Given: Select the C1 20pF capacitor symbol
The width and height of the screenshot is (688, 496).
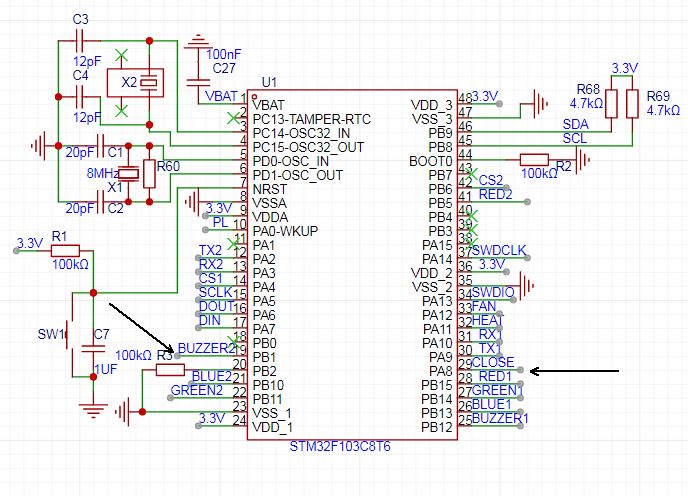Looking at the screenshot, I should coord(100,146).
